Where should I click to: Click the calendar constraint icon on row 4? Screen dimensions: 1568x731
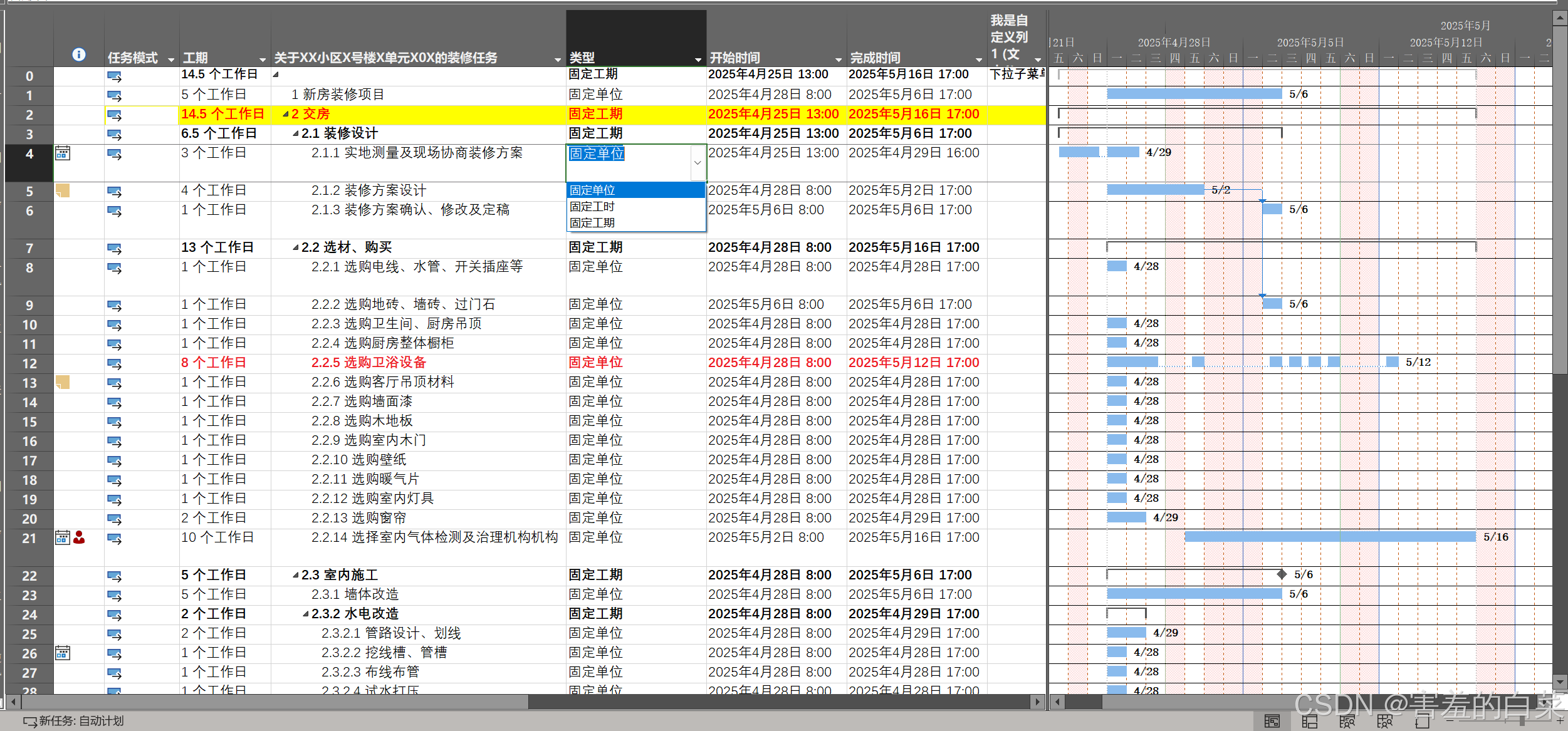point(63,153)
